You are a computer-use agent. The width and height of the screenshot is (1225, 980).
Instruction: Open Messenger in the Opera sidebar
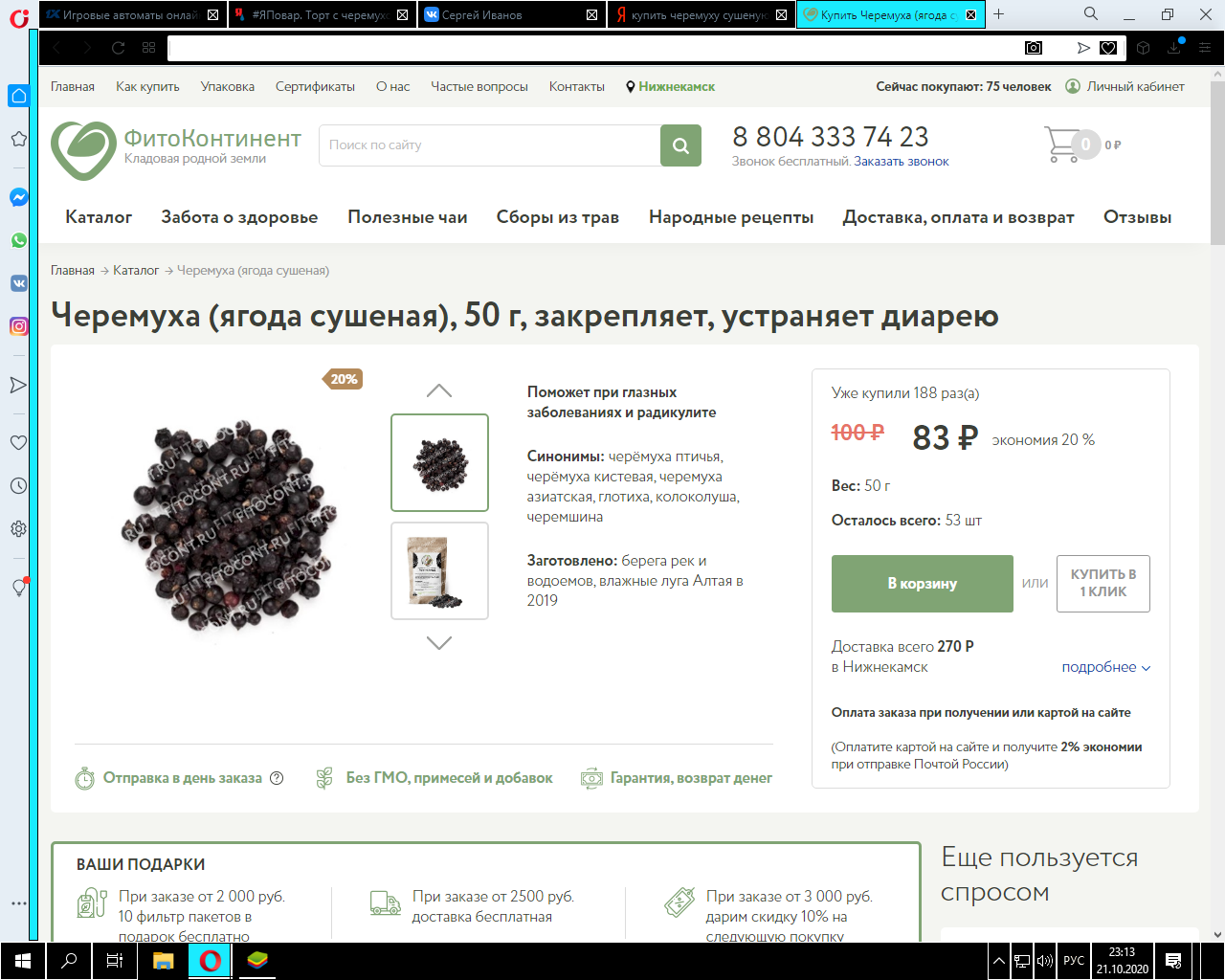click(18, 197)
